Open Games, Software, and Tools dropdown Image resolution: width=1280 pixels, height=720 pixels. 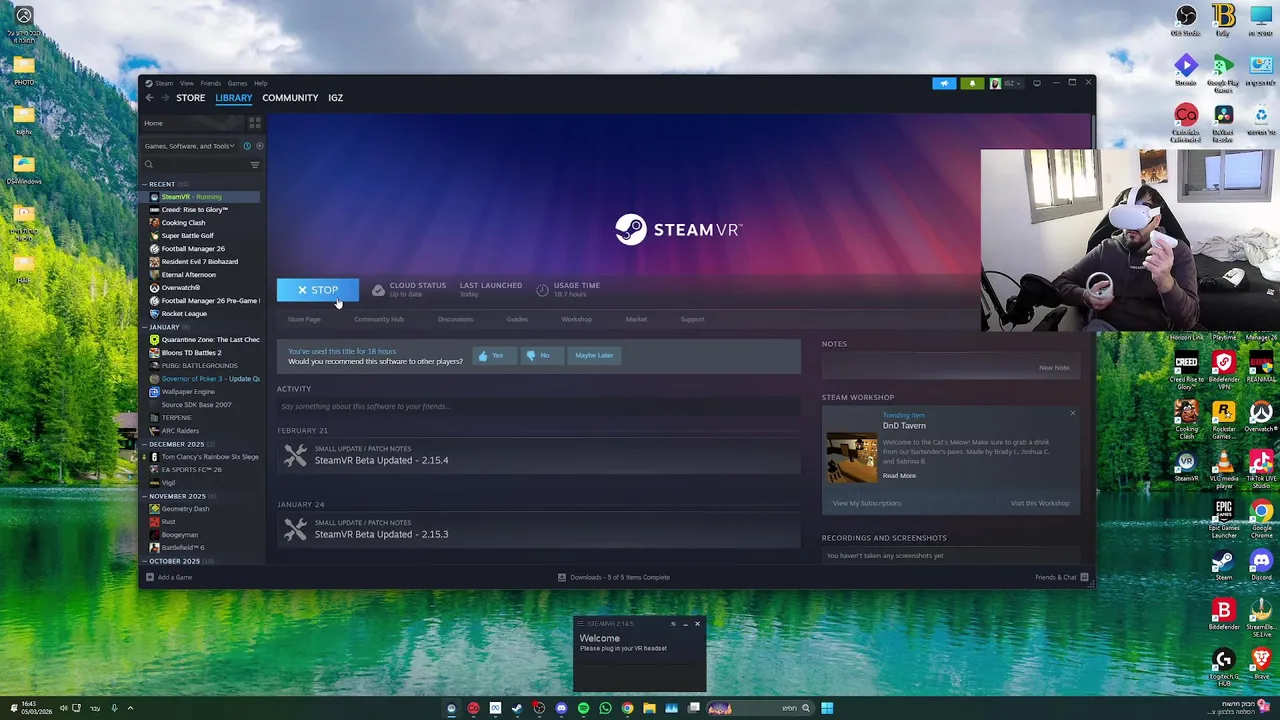coord(189,146)
